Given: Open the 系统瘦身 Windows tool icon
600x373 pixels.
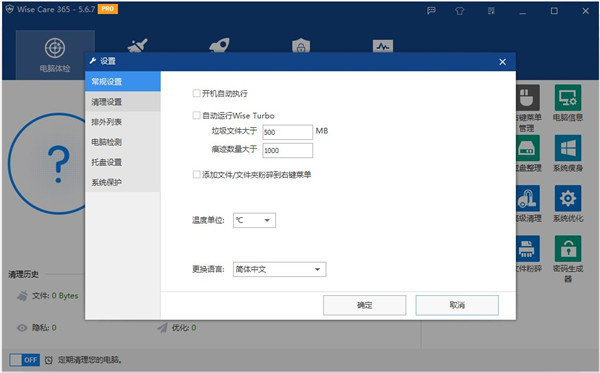Looking at the screenshot, I should 568,148.
